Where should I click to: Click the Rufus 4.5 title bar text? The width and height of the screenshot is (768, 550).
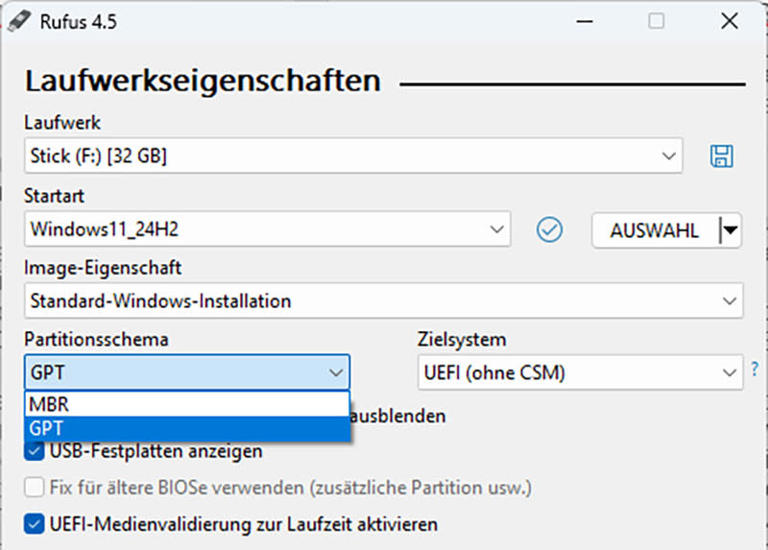(78, 22)
